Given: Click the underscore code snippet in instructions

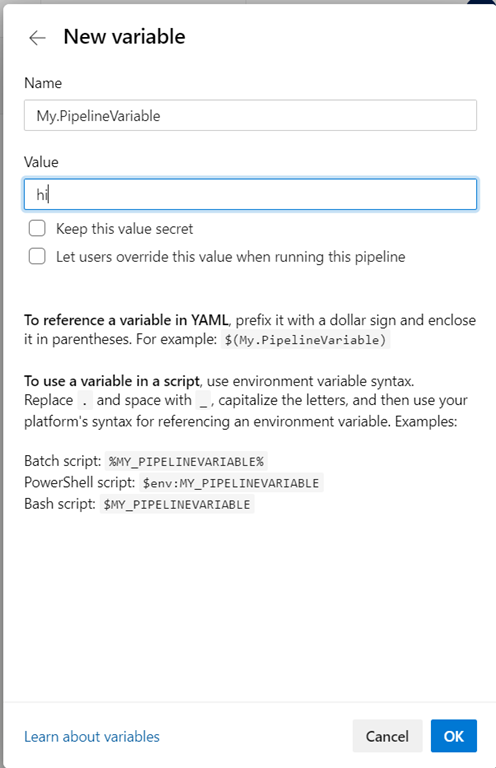Looking at the screenshot, I should (x=203, y=401).
